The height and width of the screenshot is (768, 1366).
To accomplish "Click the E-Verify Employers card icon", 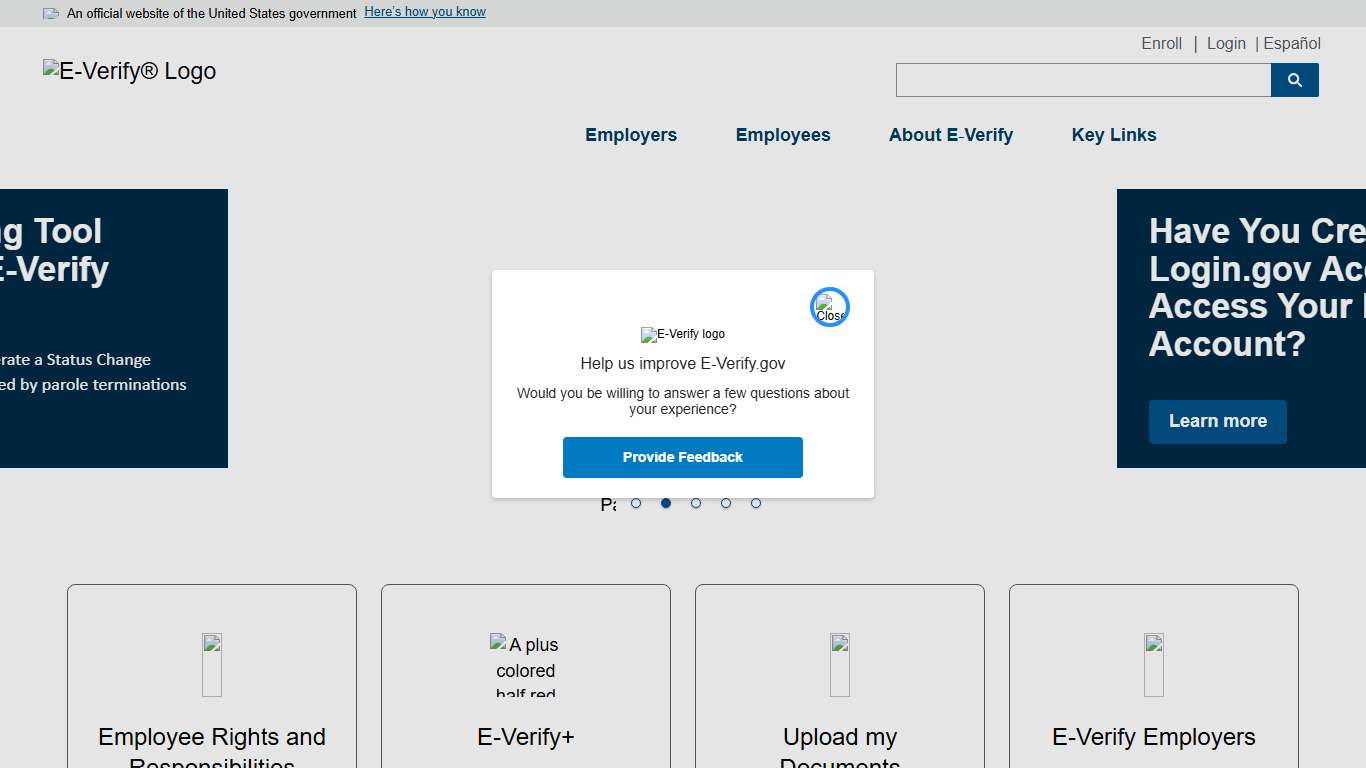I will point(1153,664).
